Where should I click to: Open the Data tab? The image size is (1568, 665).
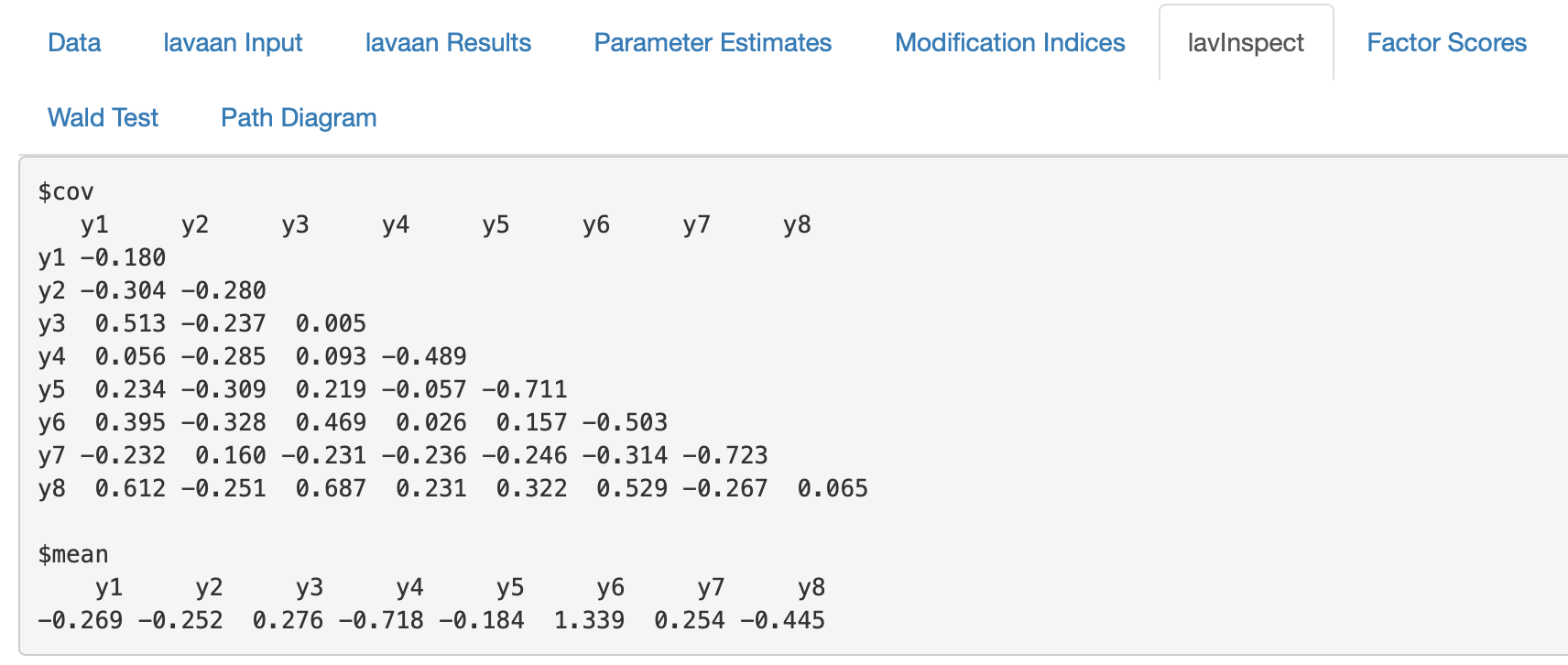(74, 43)
